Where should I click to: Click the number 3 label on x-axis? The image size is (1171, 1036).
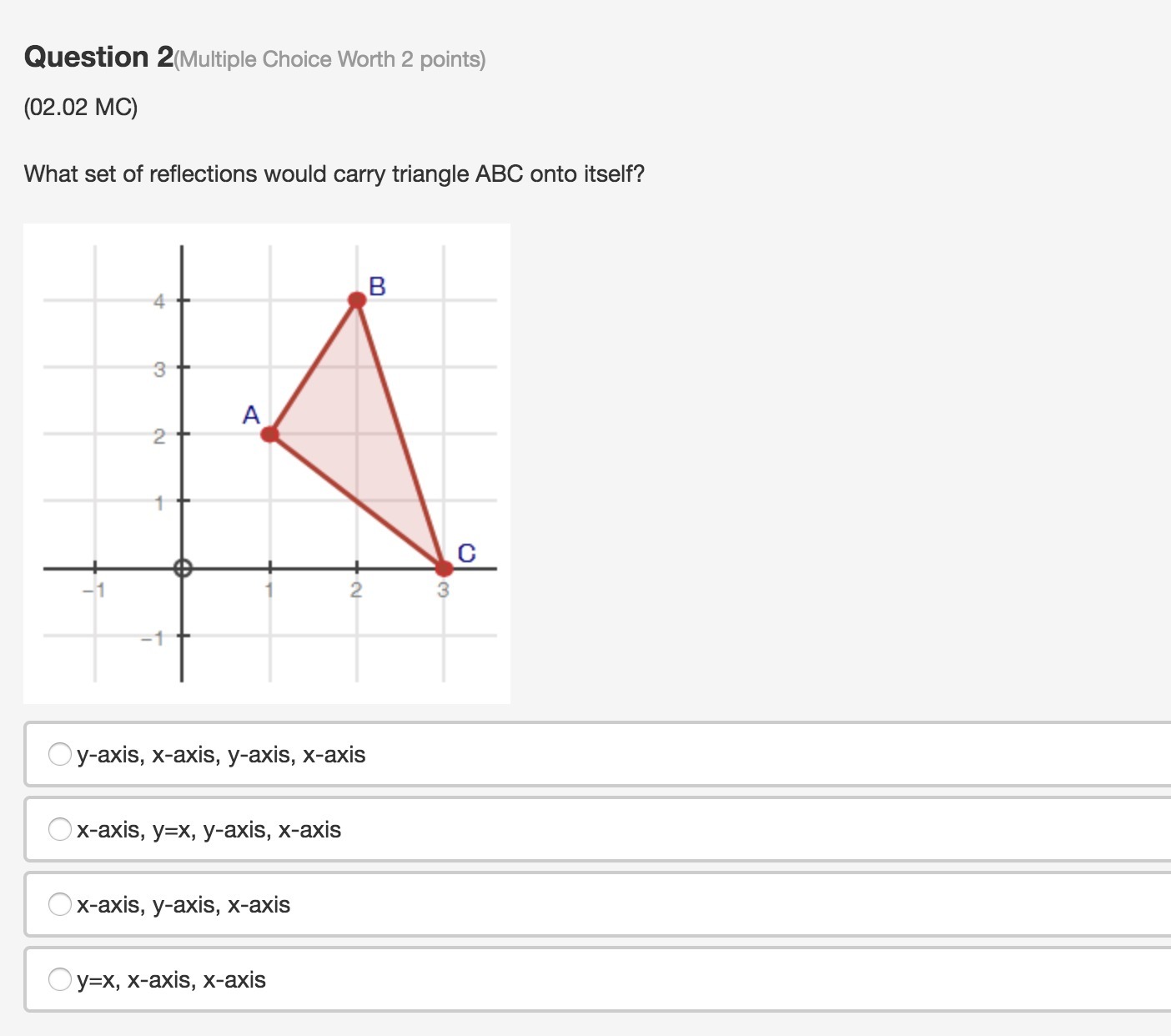[443, 590]
